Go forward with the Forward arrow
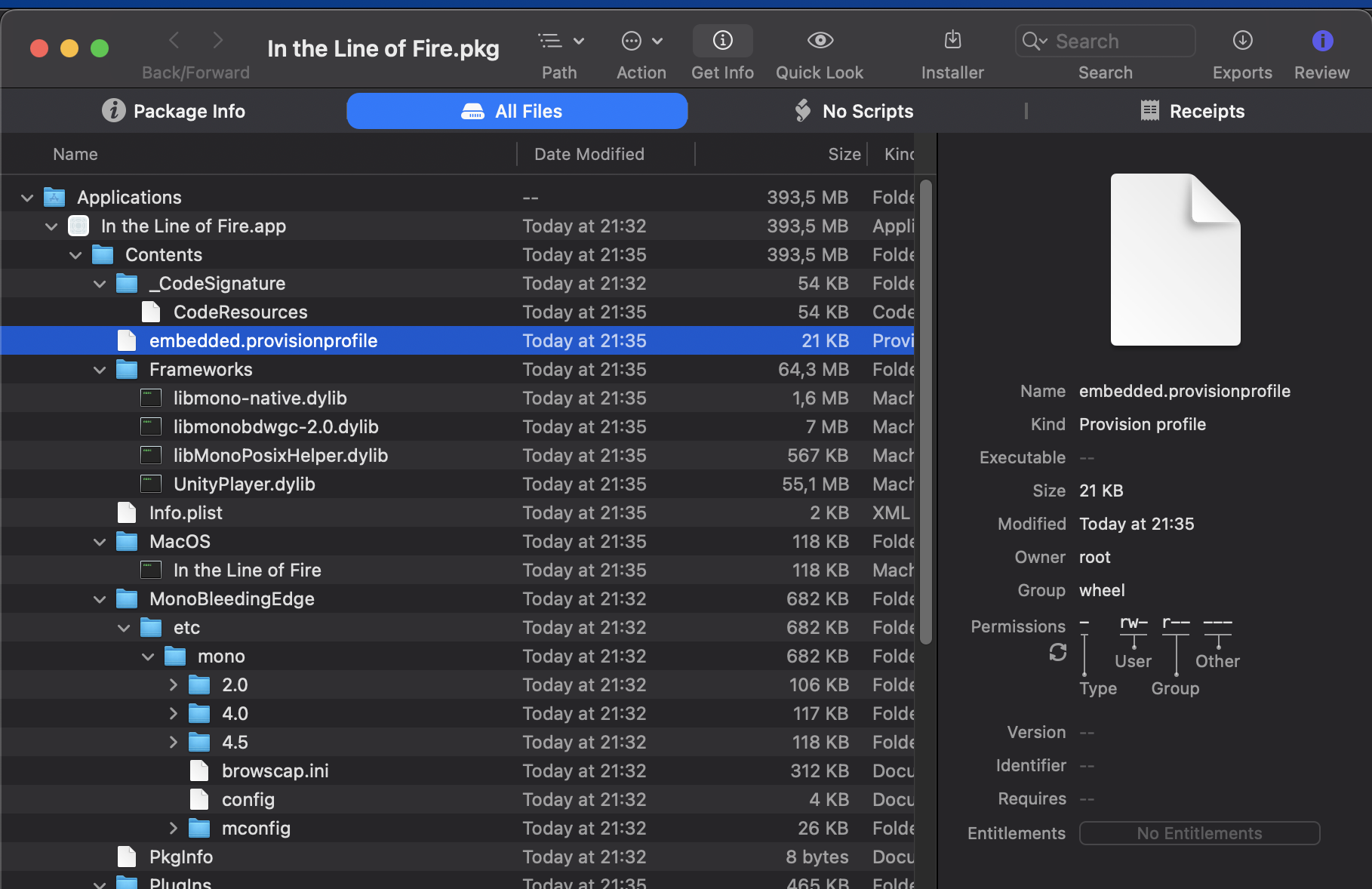The image size is (1372, 889). 218,40
